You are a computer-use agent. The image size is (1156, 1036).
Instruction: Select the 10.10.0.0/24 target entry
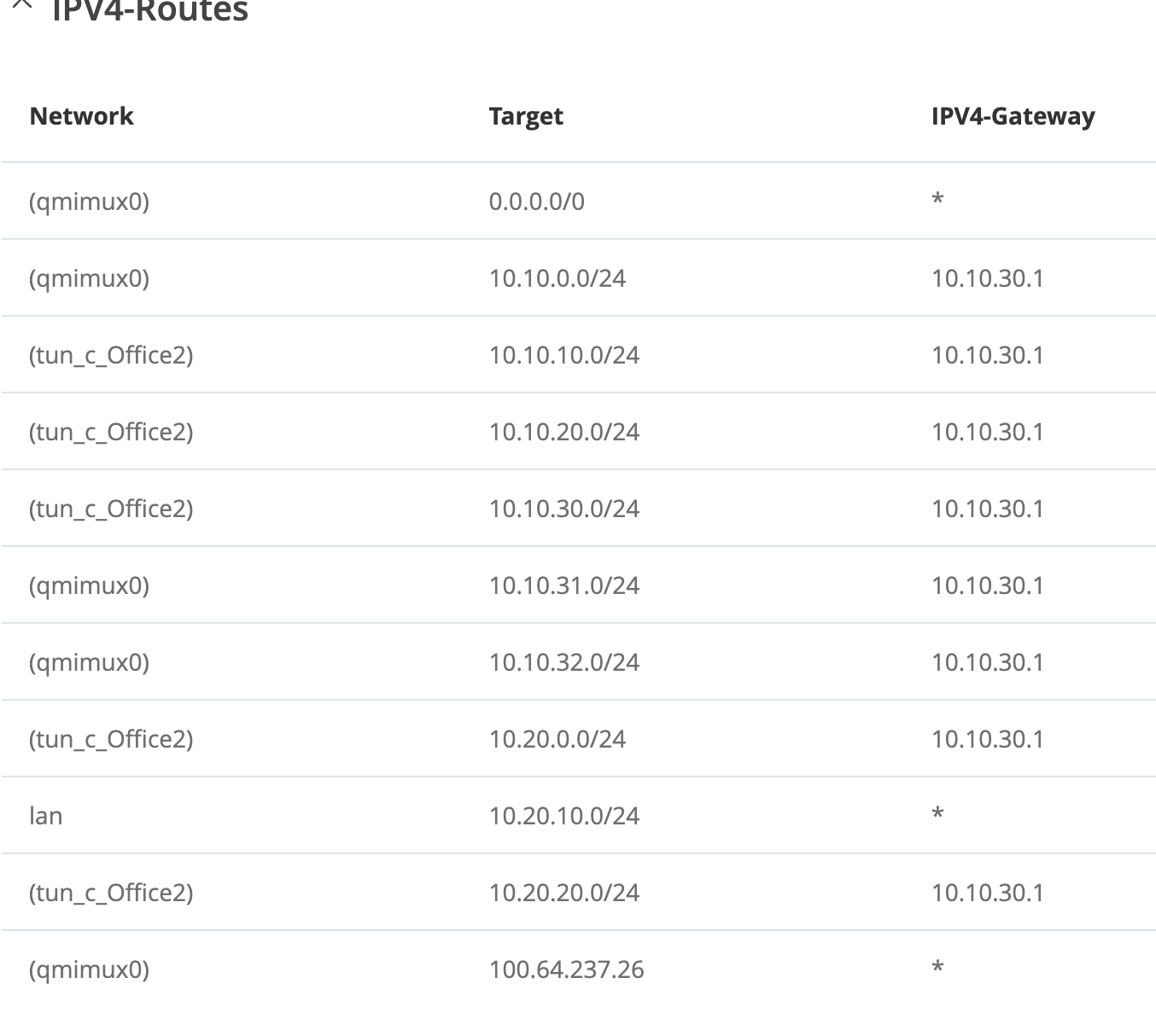click(x=557, y=278)
